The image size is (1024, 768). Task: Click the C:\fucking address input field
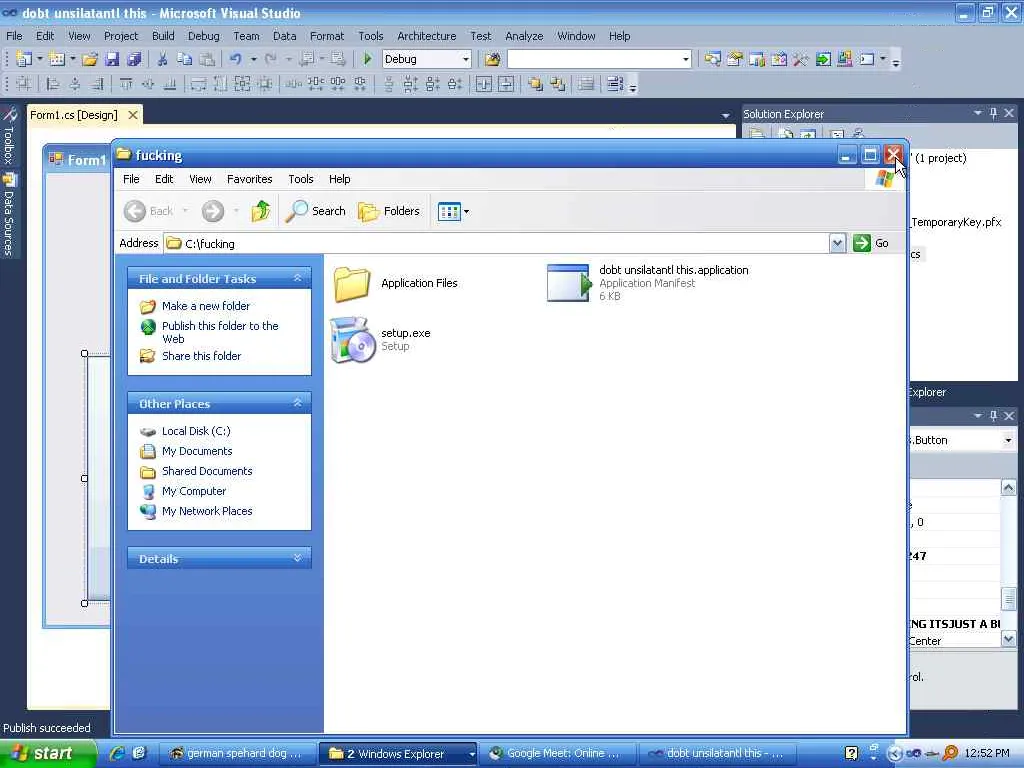coord(496,244)
